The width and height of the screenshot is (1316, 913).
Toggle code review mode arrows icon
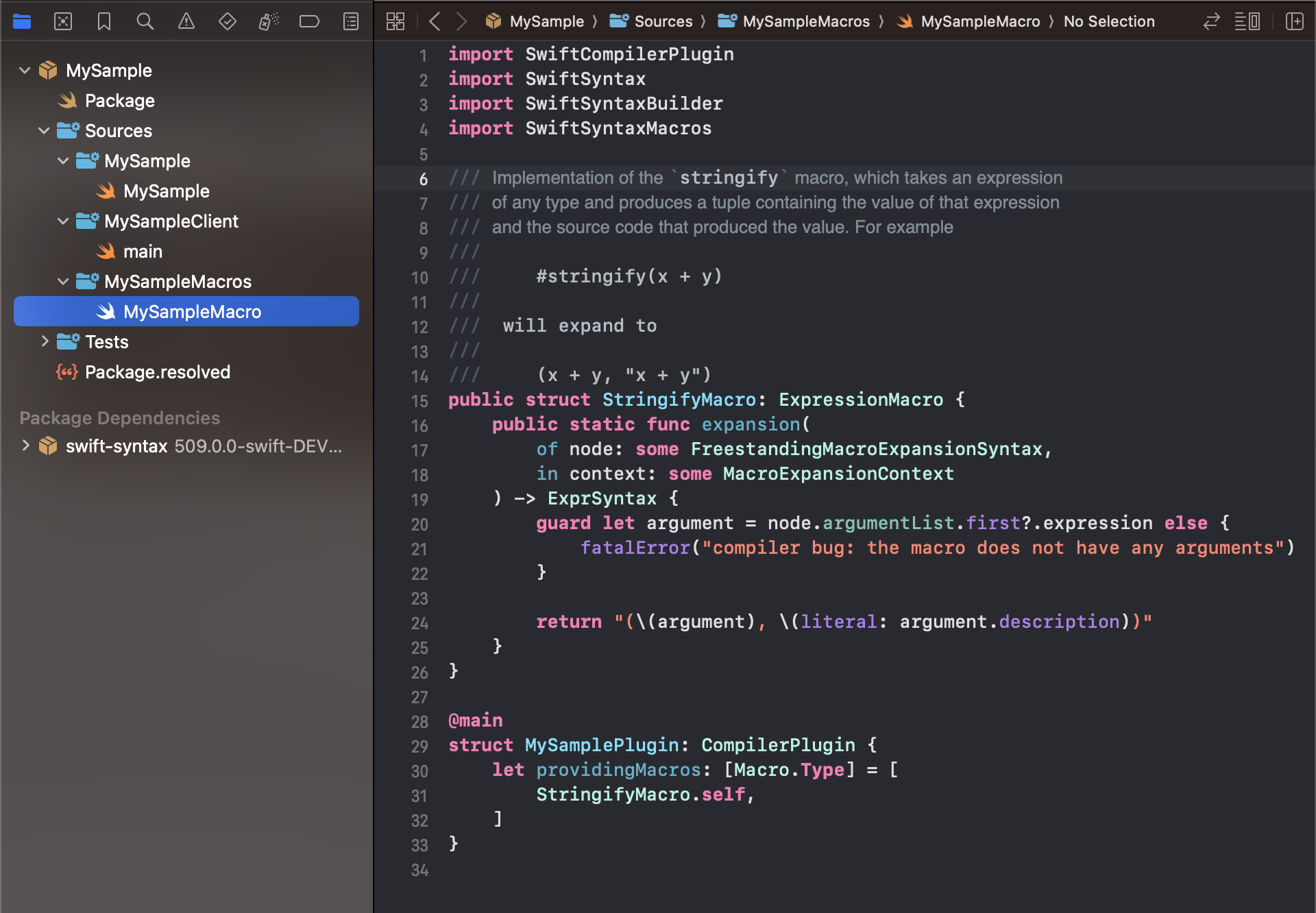[1211, 21]
